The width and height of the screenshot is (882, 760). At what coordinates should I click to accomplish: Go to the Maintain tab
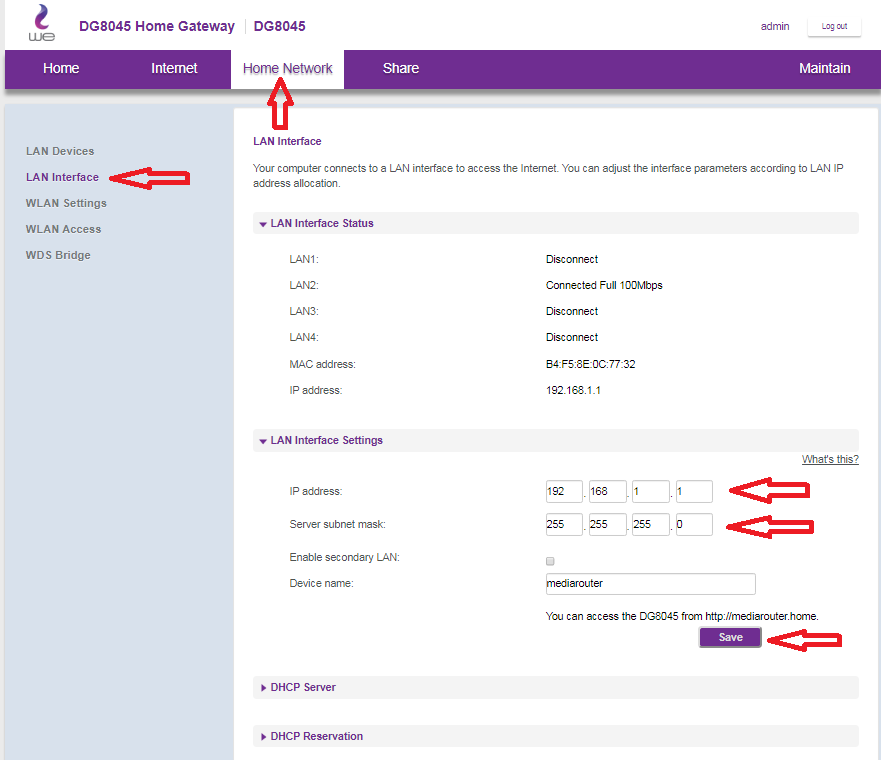click(x=824, y=69)
